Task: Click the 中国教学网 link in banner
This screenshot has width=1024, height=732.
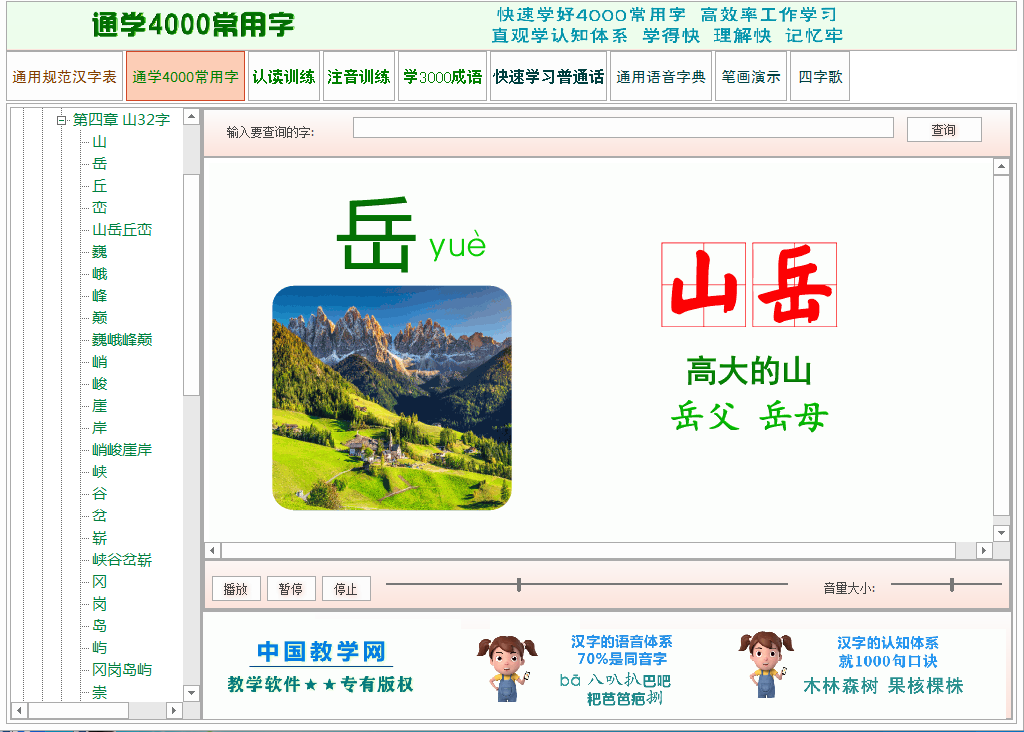Action: click(x=320, y=653)
